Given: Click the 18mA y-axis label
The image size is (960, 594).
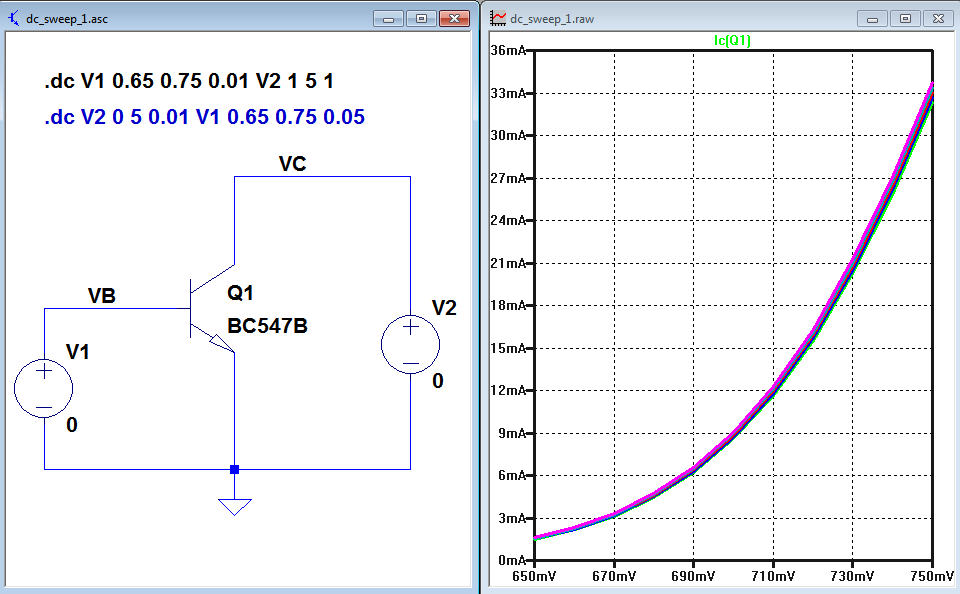Looking at the screenshot, I should click(509, 306).
